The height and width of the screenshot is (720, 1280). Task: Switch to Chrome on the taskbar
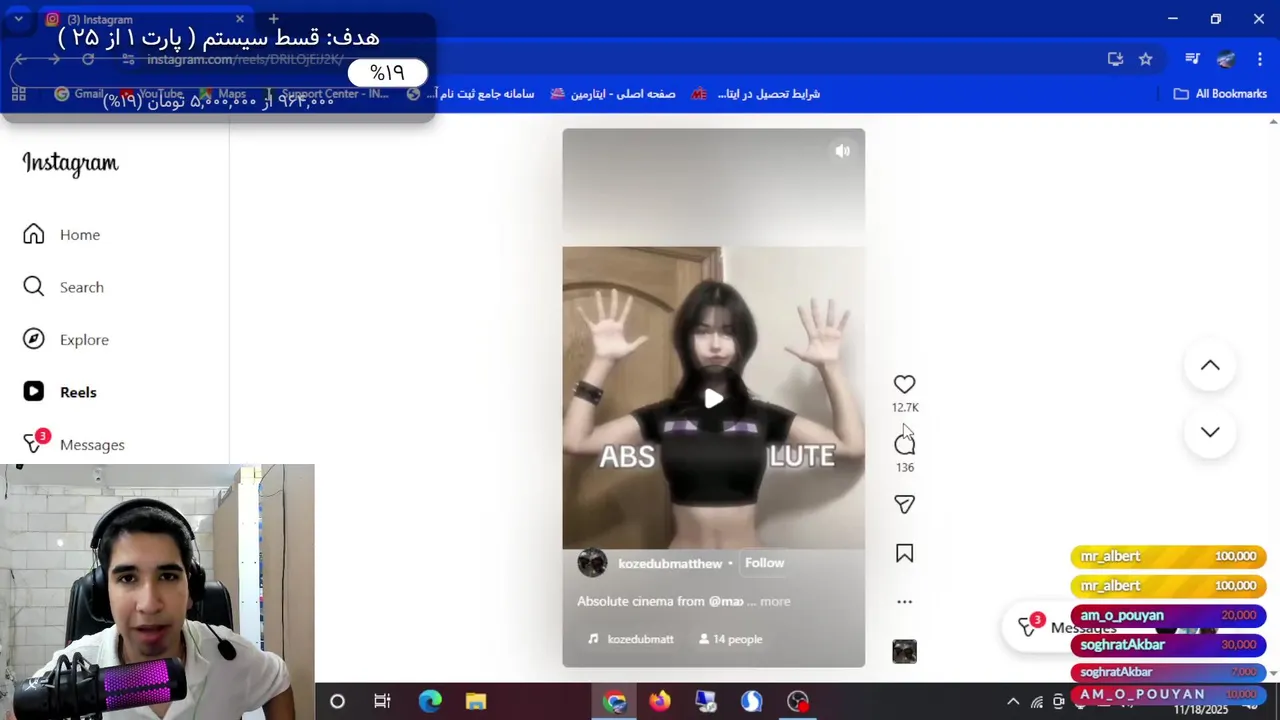(x=614, y=701)
